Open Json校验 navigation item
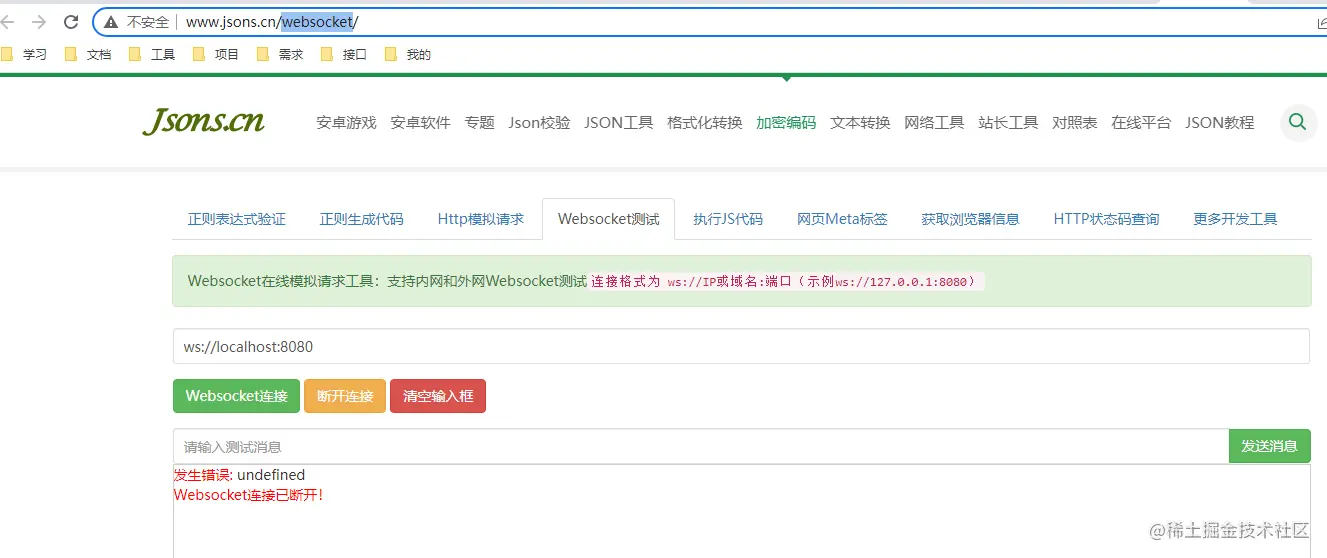 [x=539, y=122]
